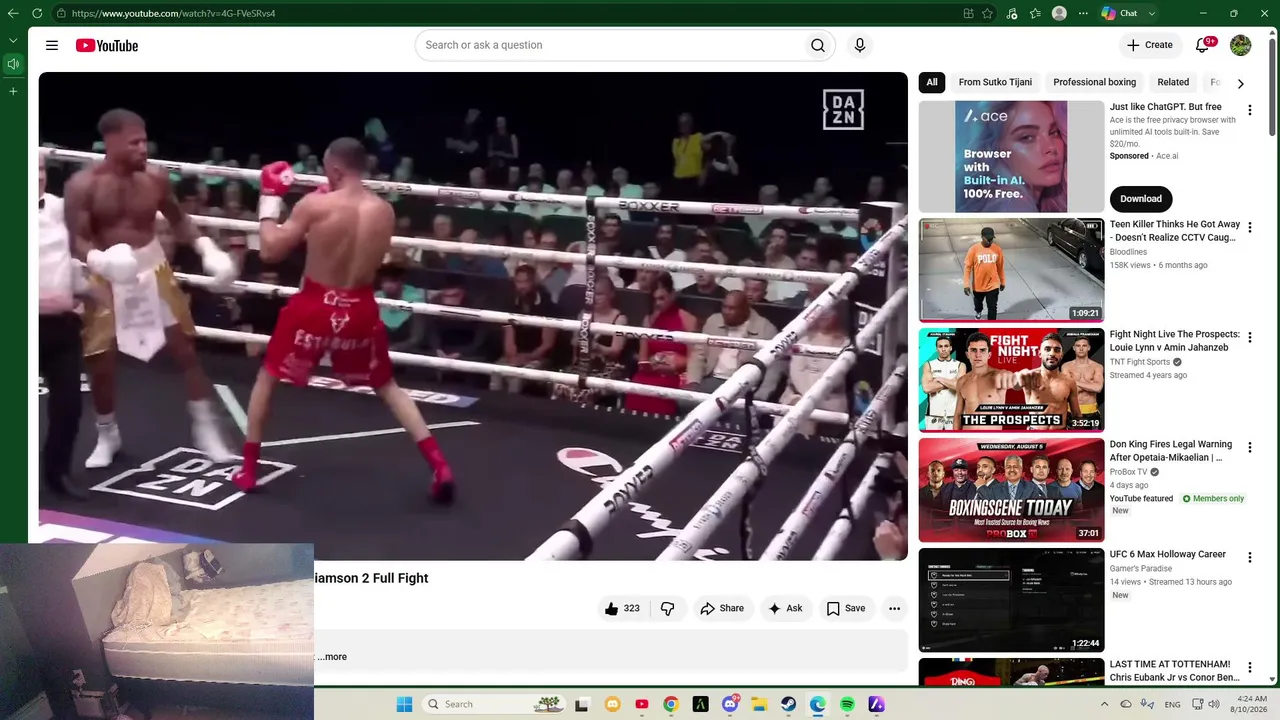1280x720 pixels.
Task: Click the YouTube search input field
Action: tap(608, 45)
